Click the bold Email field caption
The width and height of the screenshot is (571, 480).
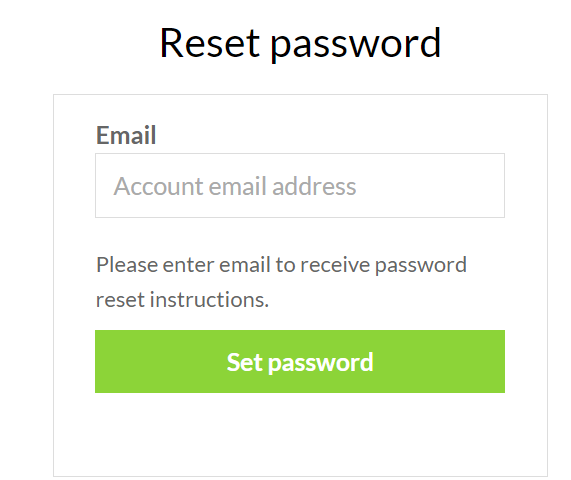pos(126,135)
